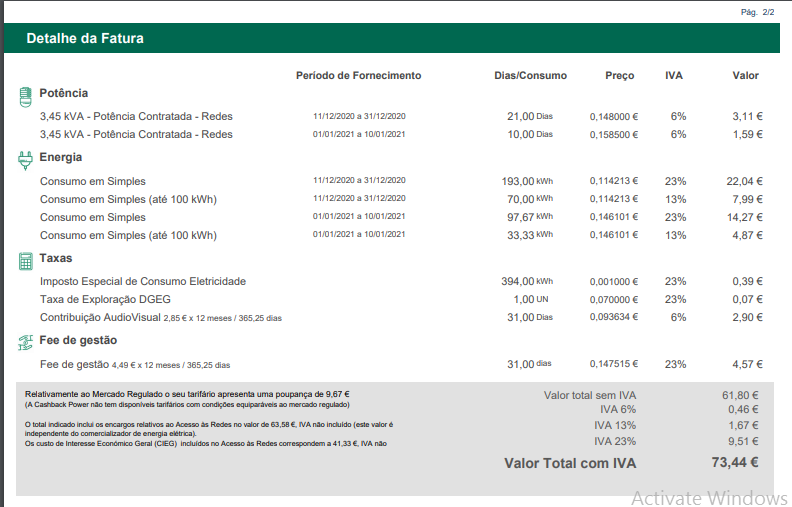Select the amount "1,67 €"
The height and width of the screenshot is (507, 792).
click(743, 426)
